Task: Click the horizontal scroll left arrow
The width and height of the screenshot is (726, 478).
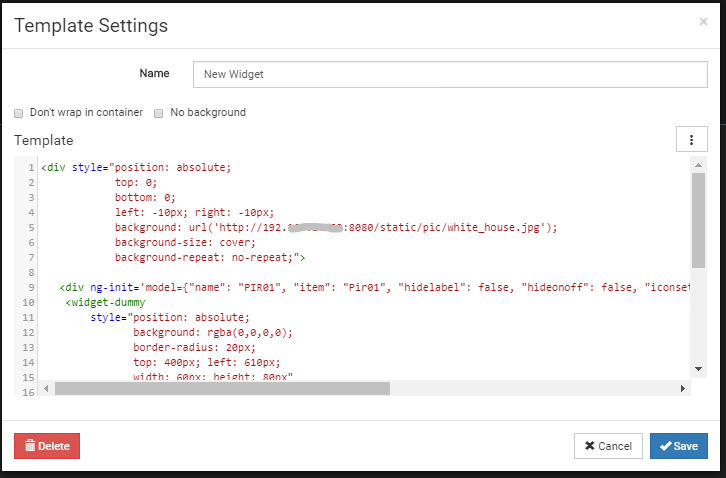Action: tap(46, 388)
